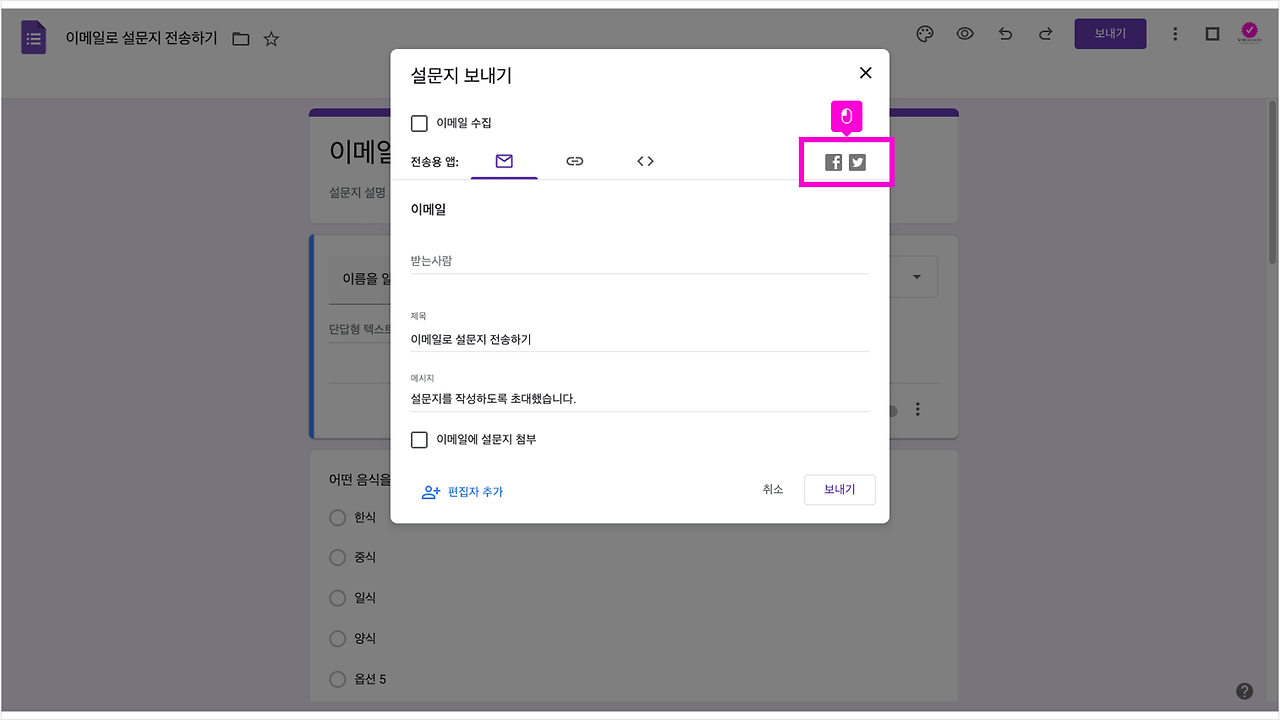Open the top-right overflow menu
This screenshot has width=1280, height=720.
click(1175, 33)
